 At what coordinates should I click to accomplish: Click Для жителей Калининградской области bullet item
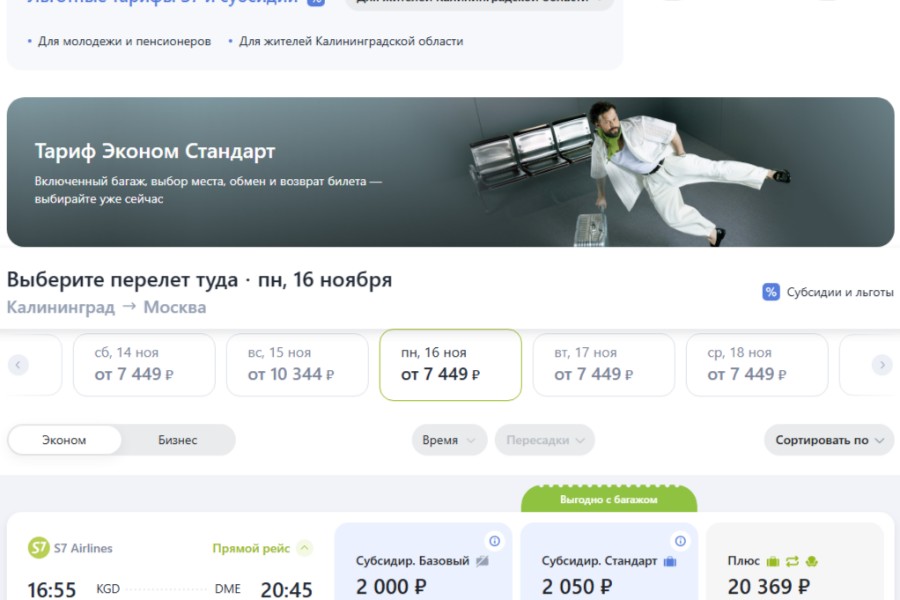pyautogui.click(x=351, y=41)
